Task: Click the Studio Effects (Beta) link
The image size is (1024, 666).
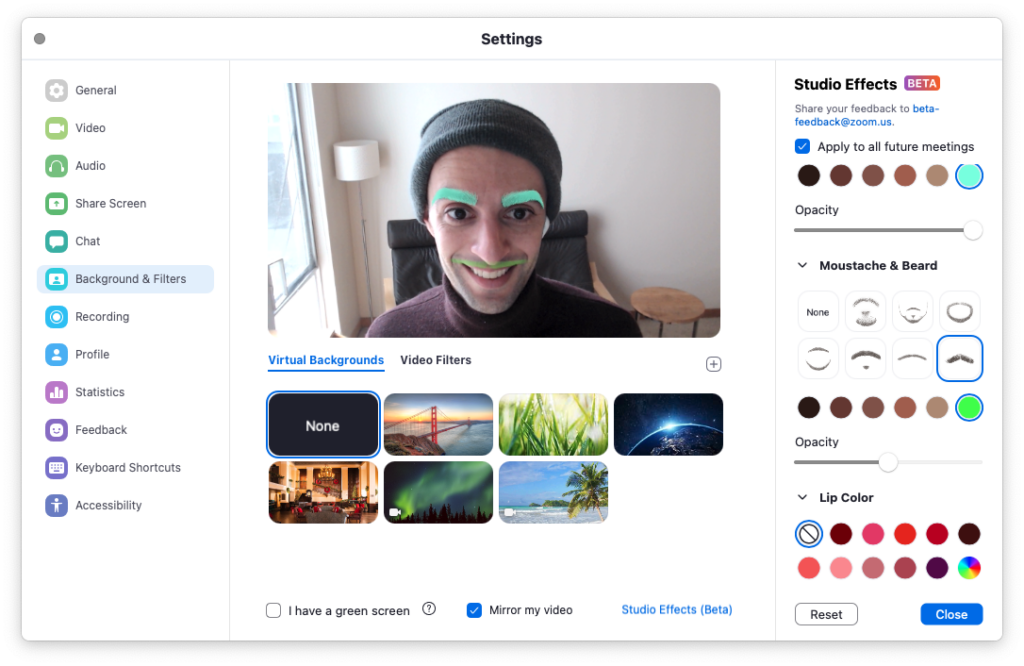Action: pyautogui.click(x=676, y=609)
